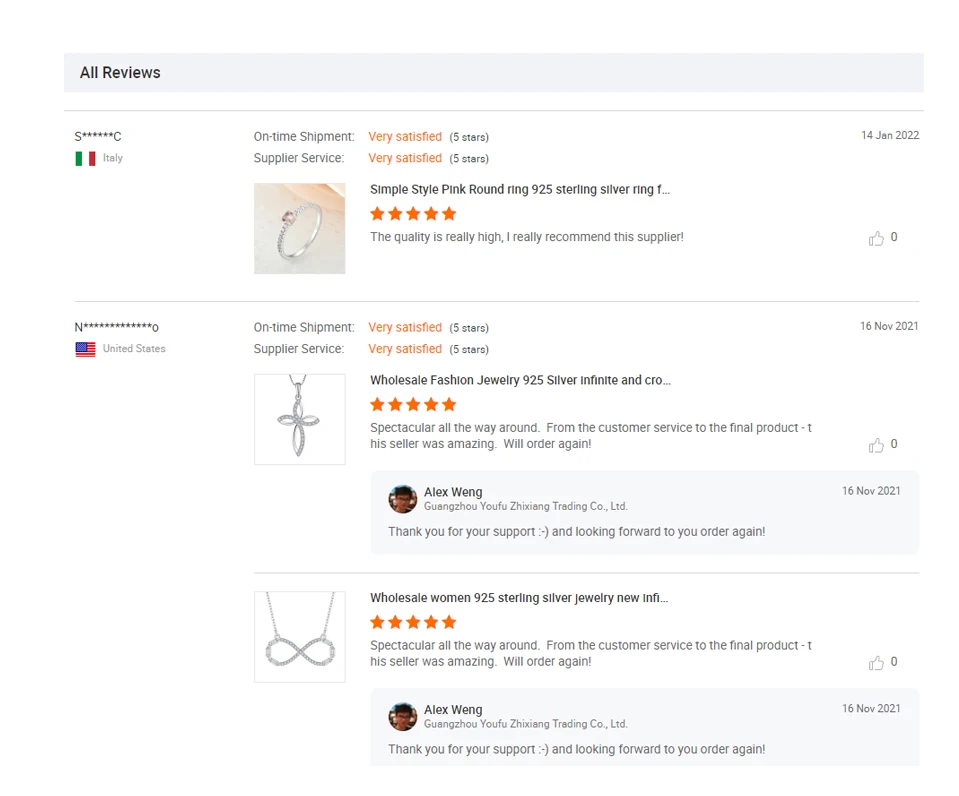959x796 pixels.
Task: Open 'Wholesale Fashion Jewelry 925 Silver' link
Action: [520, 380]
